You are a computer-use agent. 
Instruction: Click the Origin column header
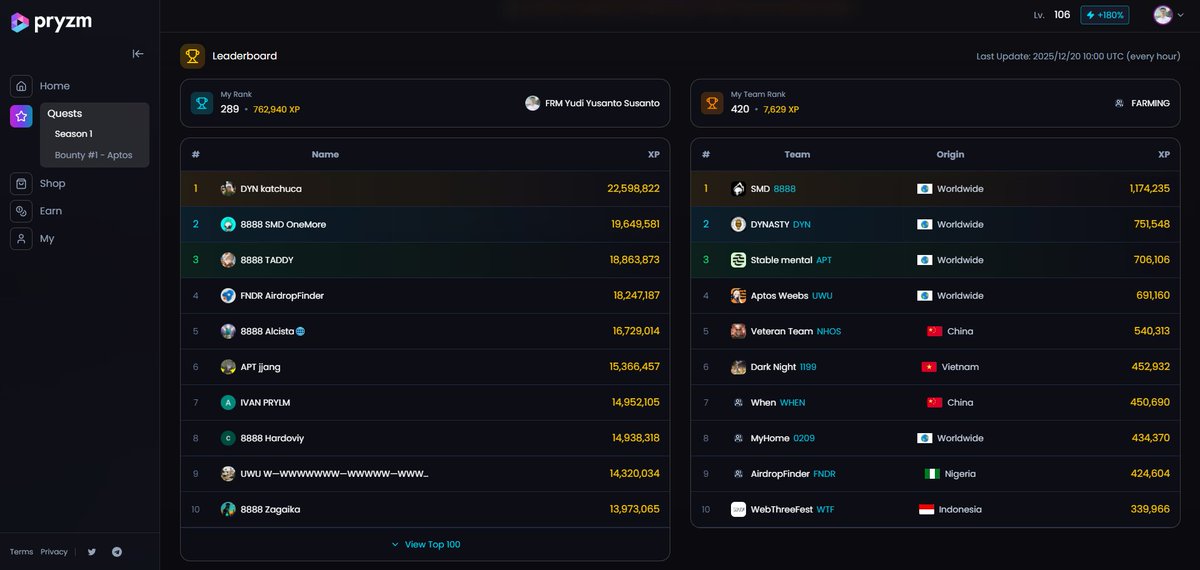click(950, 155)
